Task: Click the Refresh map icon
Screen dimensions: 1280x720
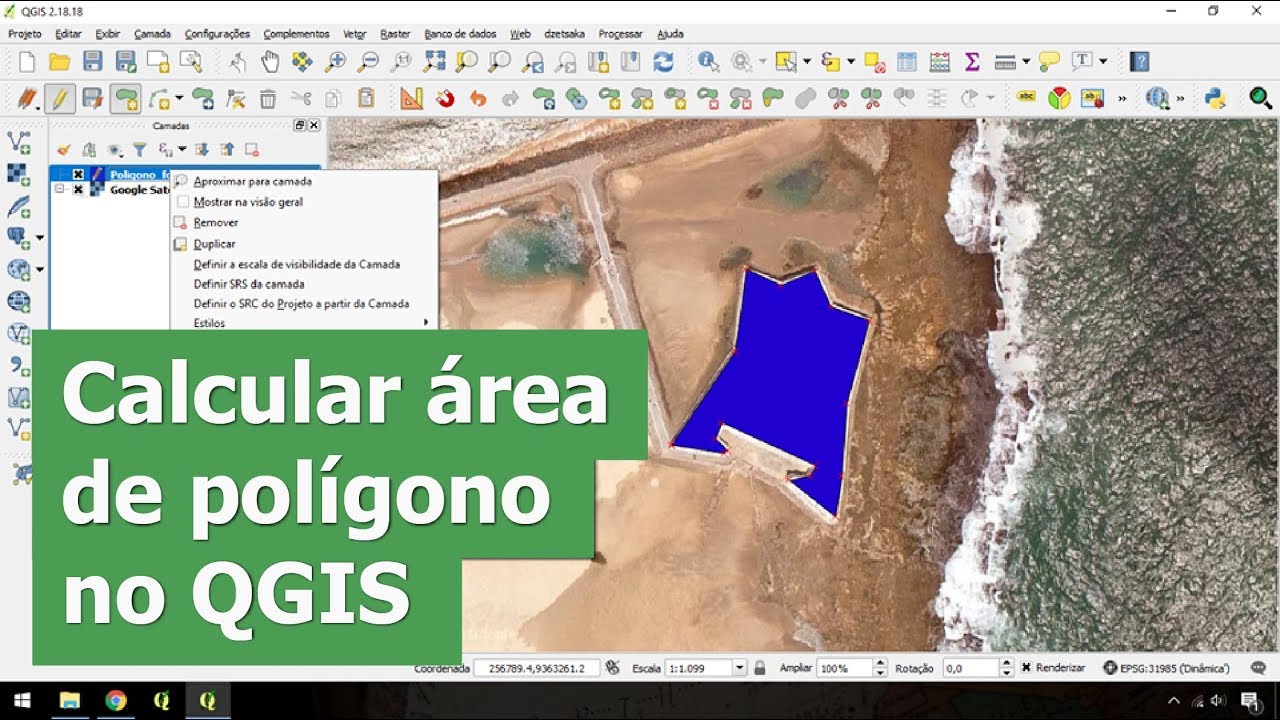Action: pyautogui.click(x=663, y=62)
